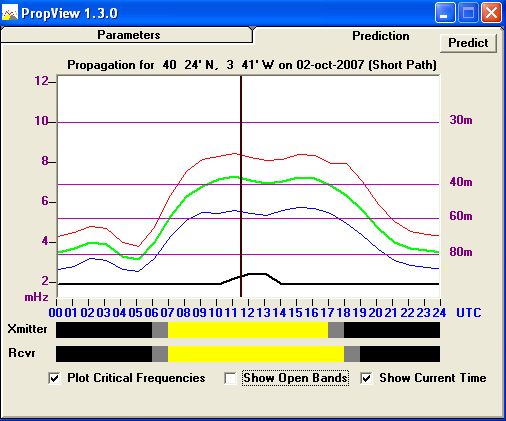Viewport: 506px width, 421px height.
Task: Minimize the PropView window
Action: tap(445, 13)
